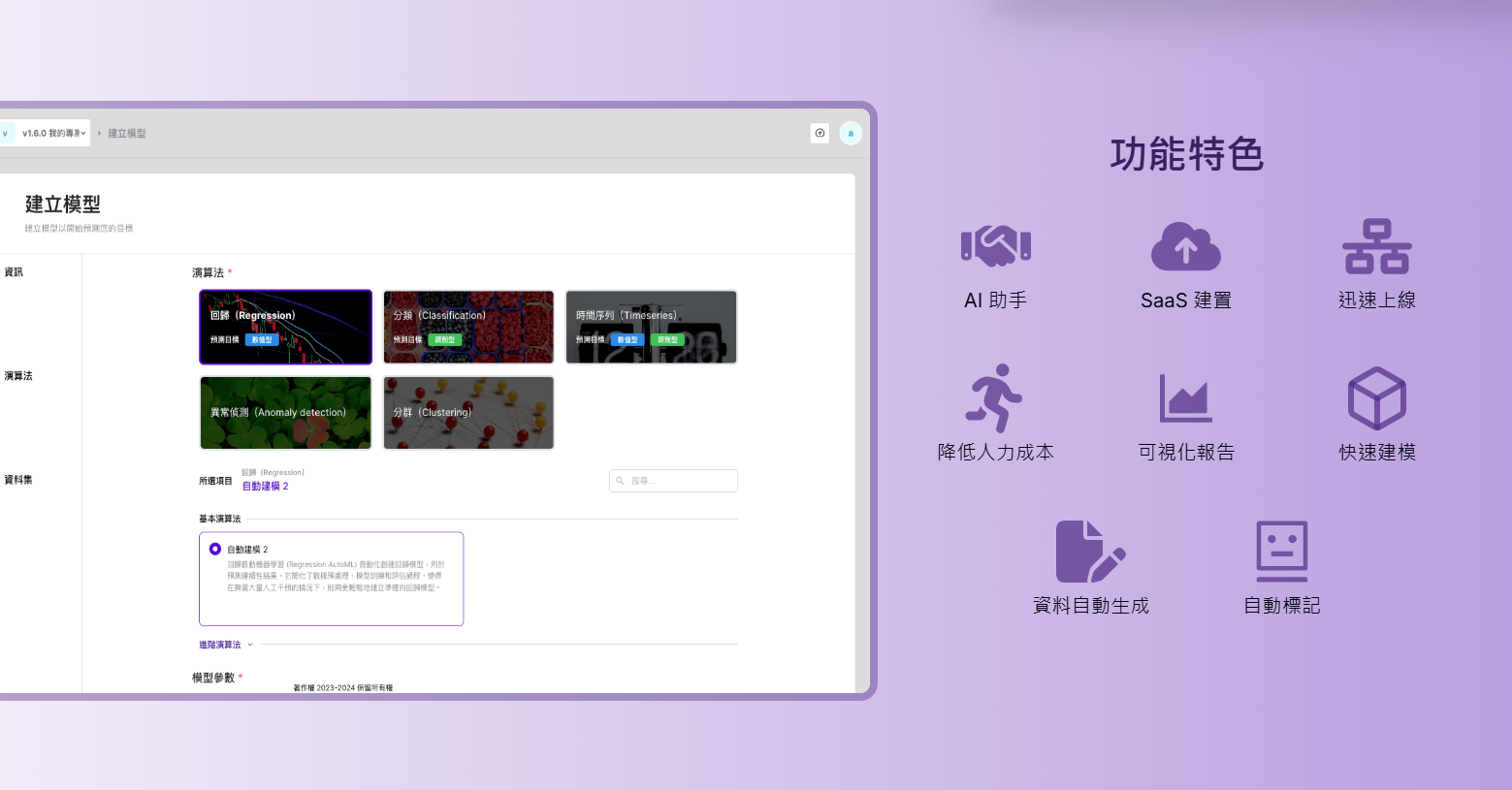Click the '降低人力成本' label
Image resolution: width=1512 pixels, height=790 pixels.
[x=995, y=453]
